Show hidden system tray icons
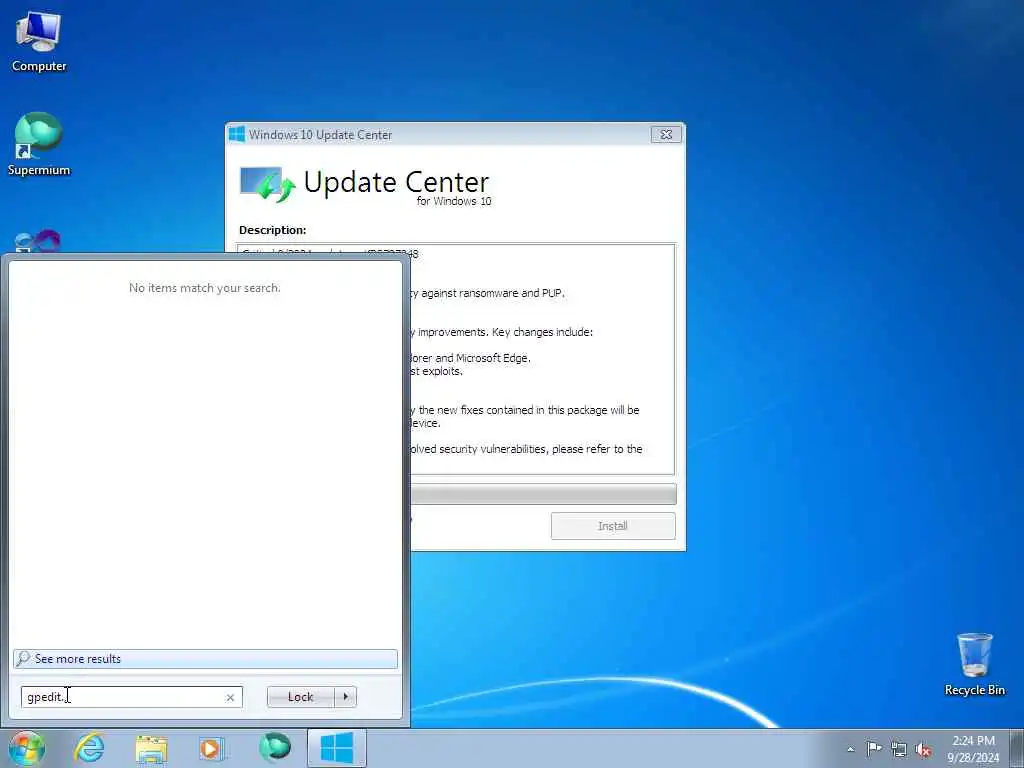Viewport: 1024px width, 768px height. click(850, 750)
